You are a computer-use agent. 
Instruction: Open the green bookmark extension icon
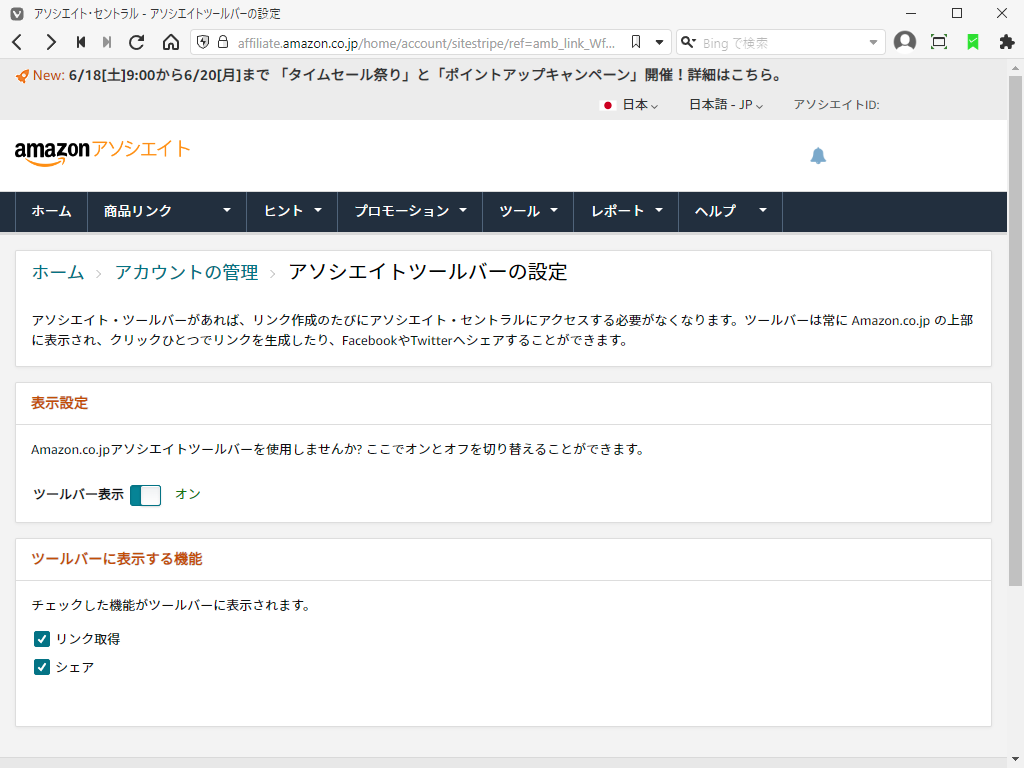[973, 42]
